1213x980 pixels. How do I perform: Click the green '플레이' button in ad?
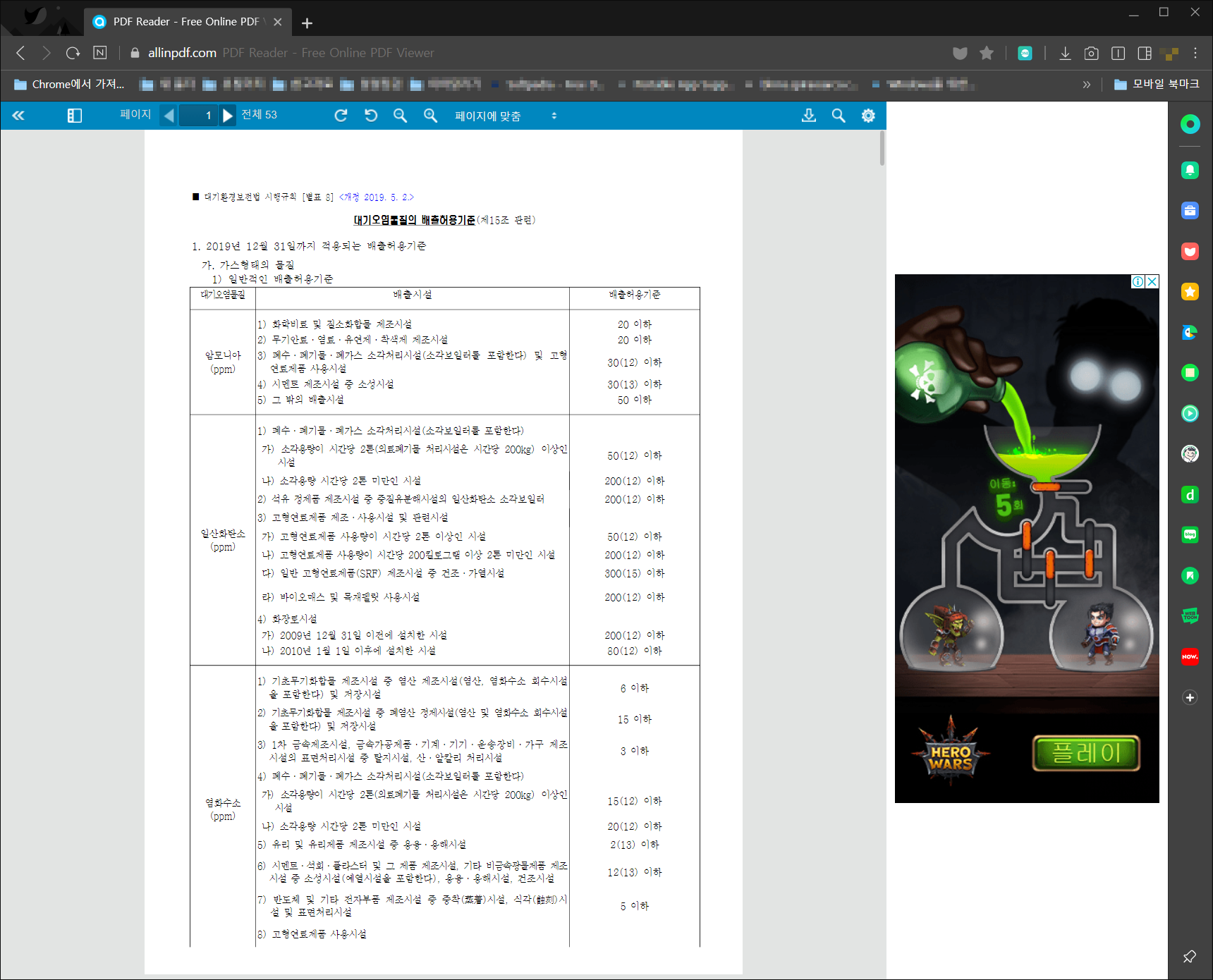[1086, 753]
